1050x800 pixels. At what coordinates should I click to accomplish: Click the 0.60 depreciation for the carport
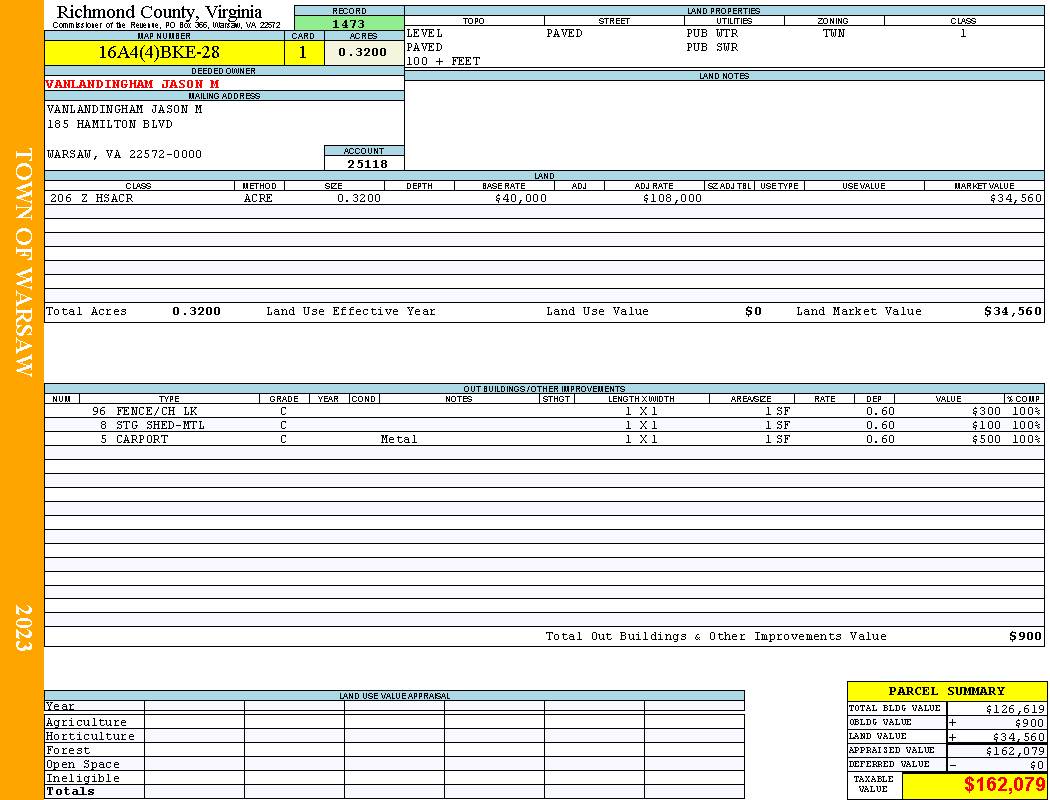click(880, 439)
